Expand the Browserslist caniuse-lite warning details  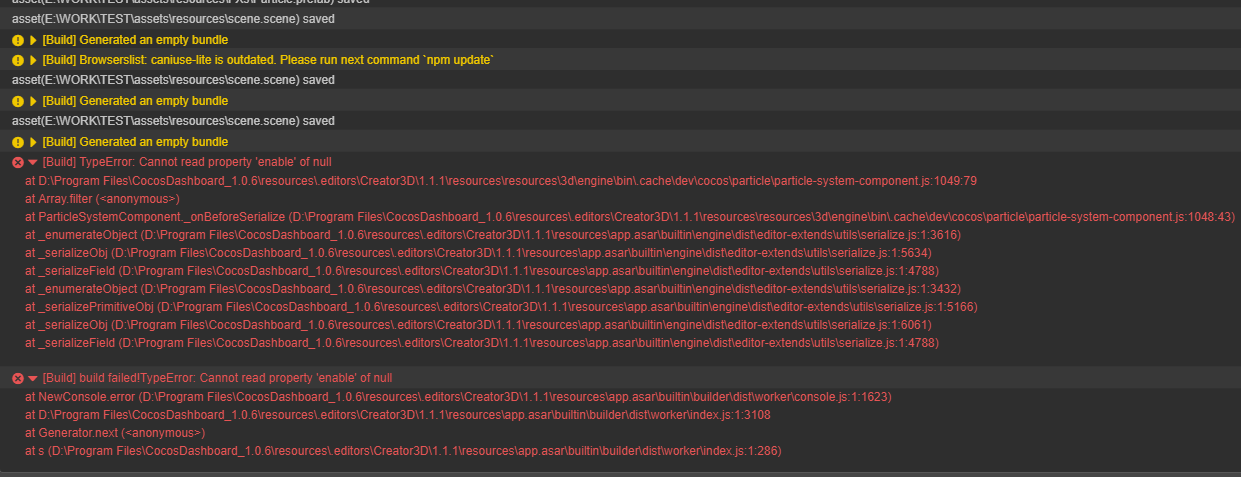(33, 61)
